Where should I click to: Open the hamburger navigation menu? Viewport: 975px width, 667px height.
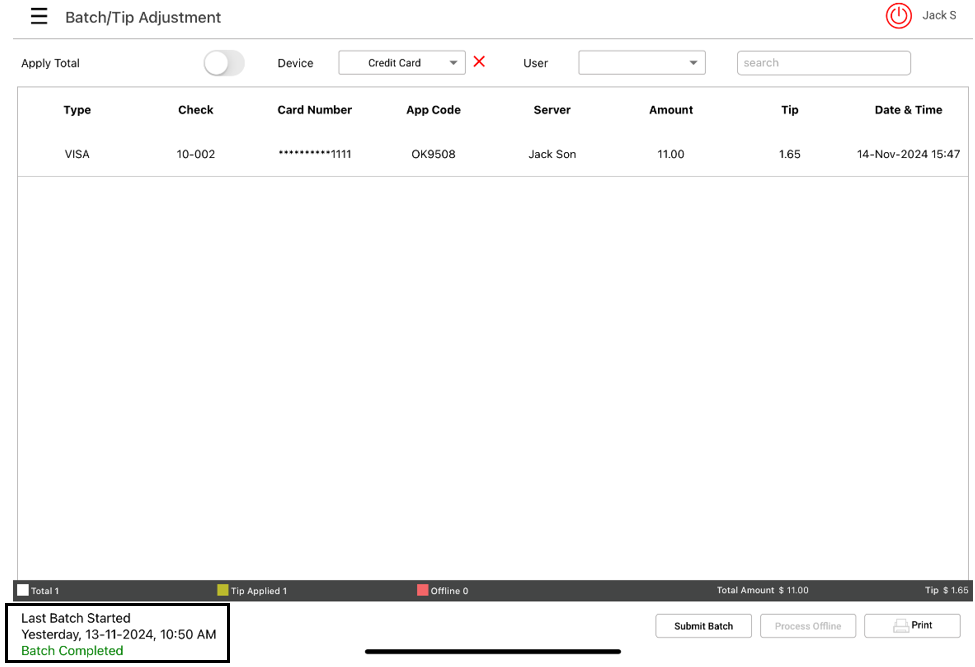click(x=39, y=16)
